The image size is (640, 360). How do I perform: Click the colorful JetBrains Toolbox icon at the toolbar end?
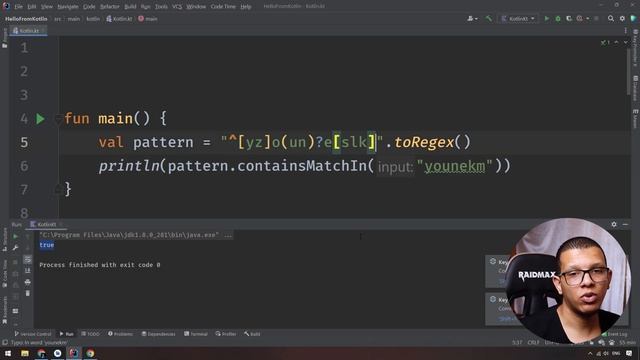(x=633, y=18)
